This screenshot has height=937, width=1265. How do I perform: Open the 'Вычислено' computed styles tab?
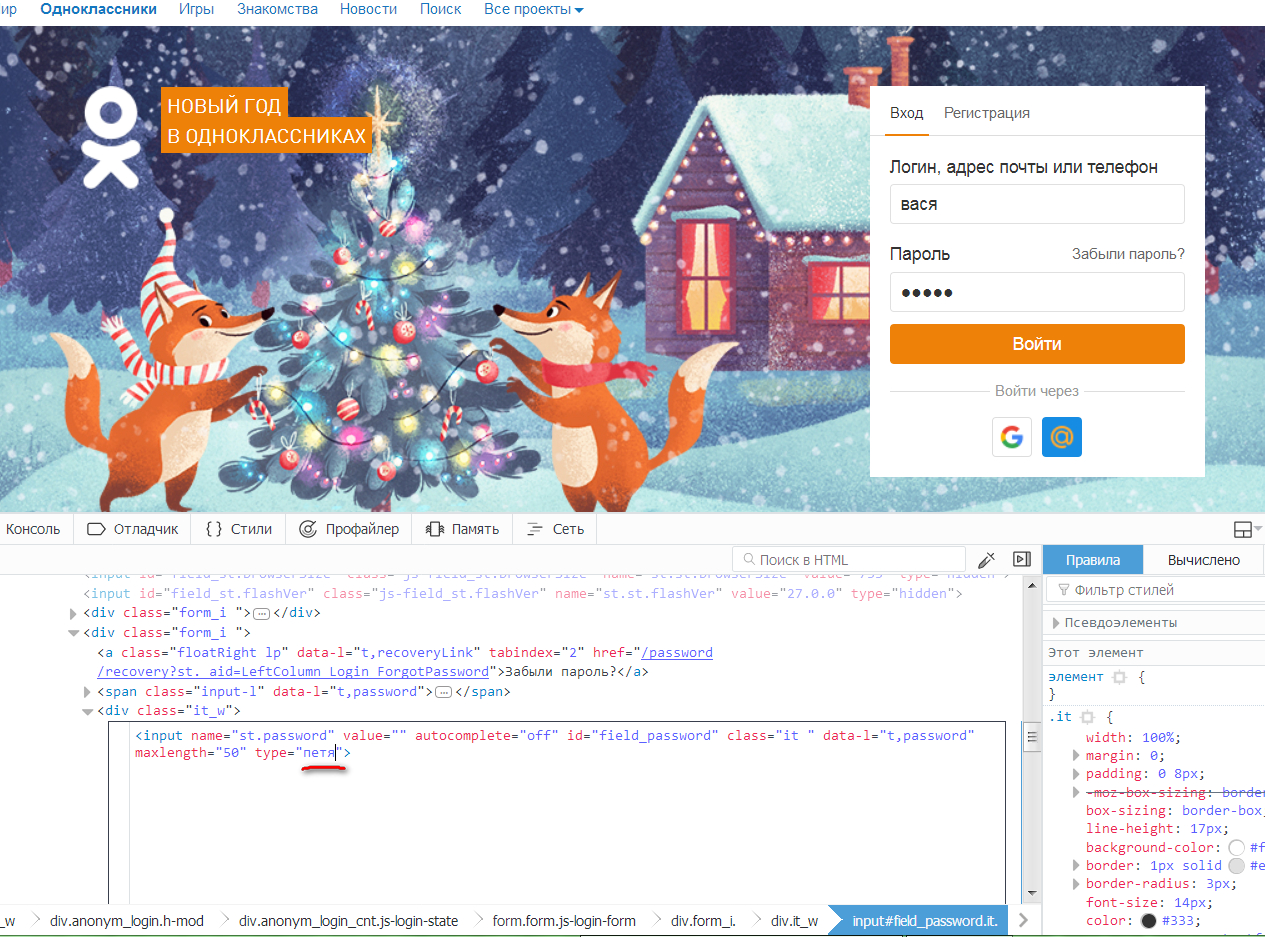click(1202, 560)
